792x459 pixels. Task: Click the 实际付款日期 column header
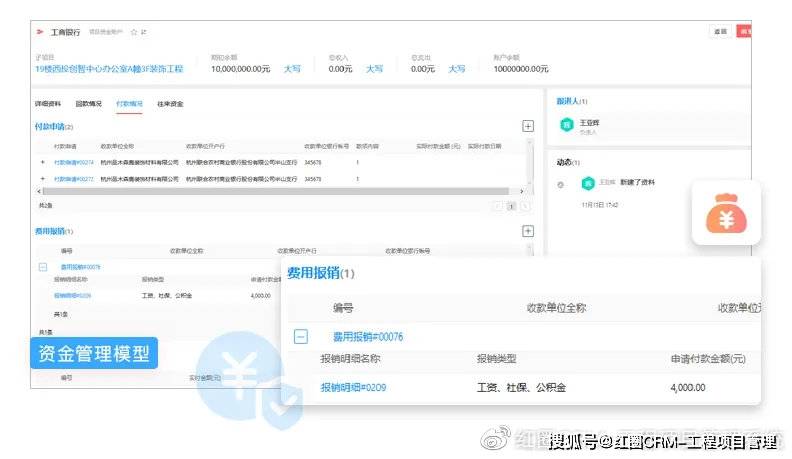[x=484, y=146]
